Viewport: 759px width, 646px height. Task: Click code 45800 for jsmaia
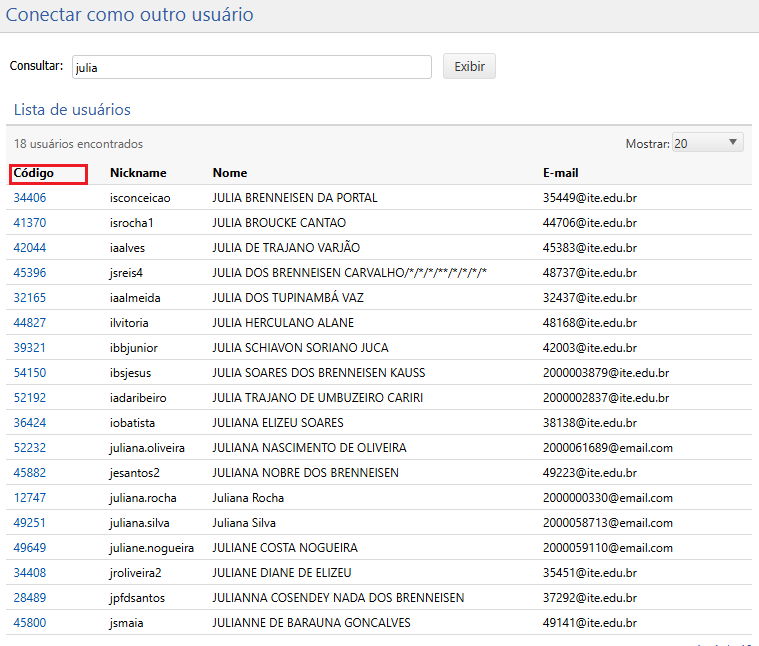[30, 623]
